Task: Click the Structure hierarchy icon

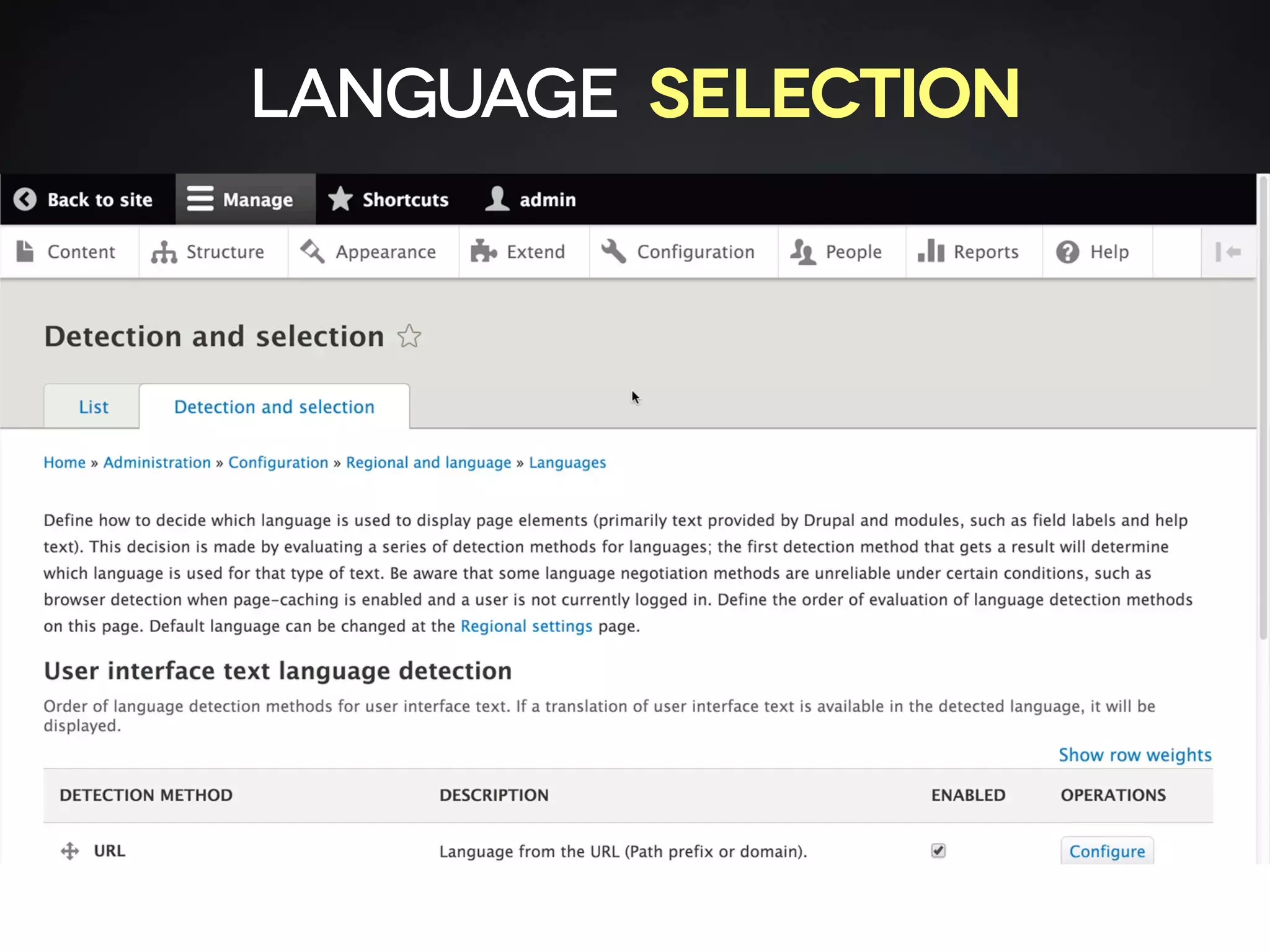Action: (x=164, y=252)
